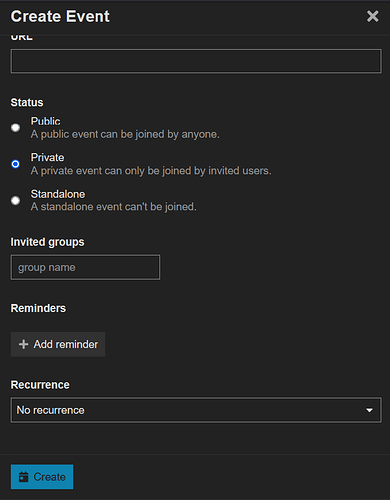Click the 'Private' option label
This screenshot has width=390, height=500.
[47, 158]
